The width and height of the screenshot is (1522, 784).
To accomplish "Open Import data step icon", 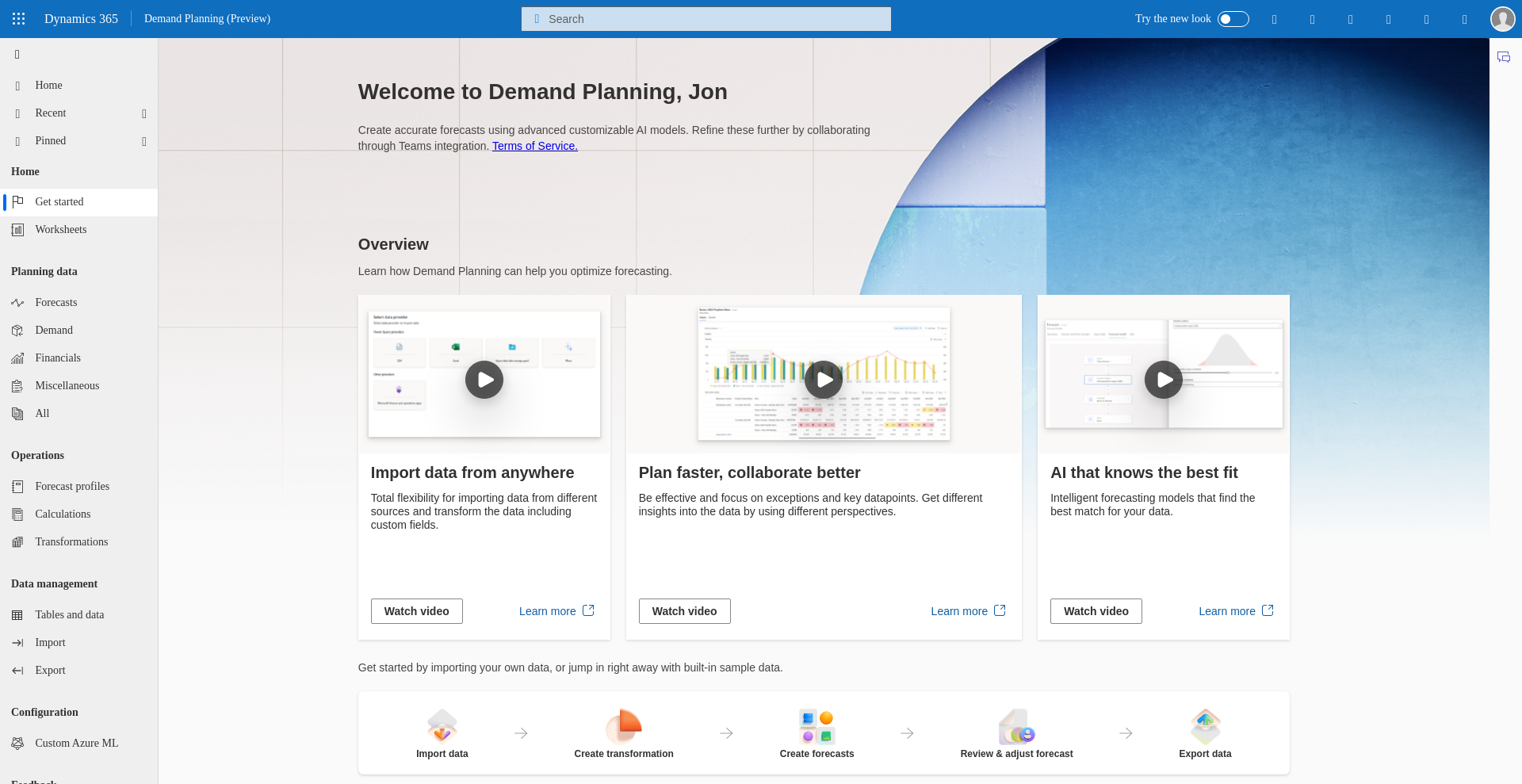I will [442, 725].
